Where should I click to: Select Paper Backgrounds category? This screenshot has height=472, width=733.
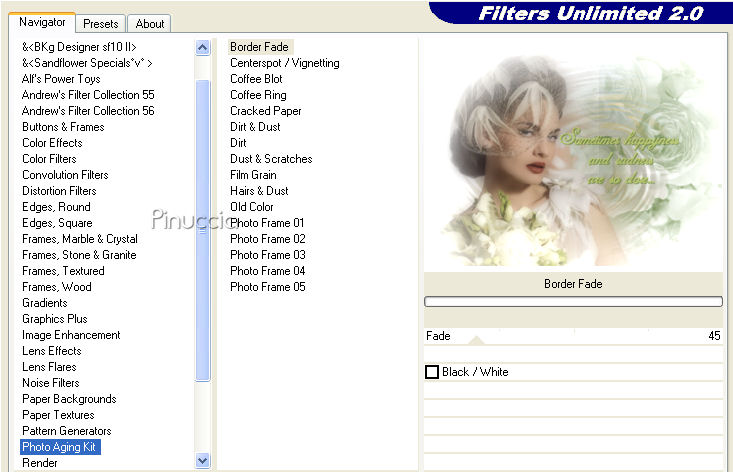(69, 399)
